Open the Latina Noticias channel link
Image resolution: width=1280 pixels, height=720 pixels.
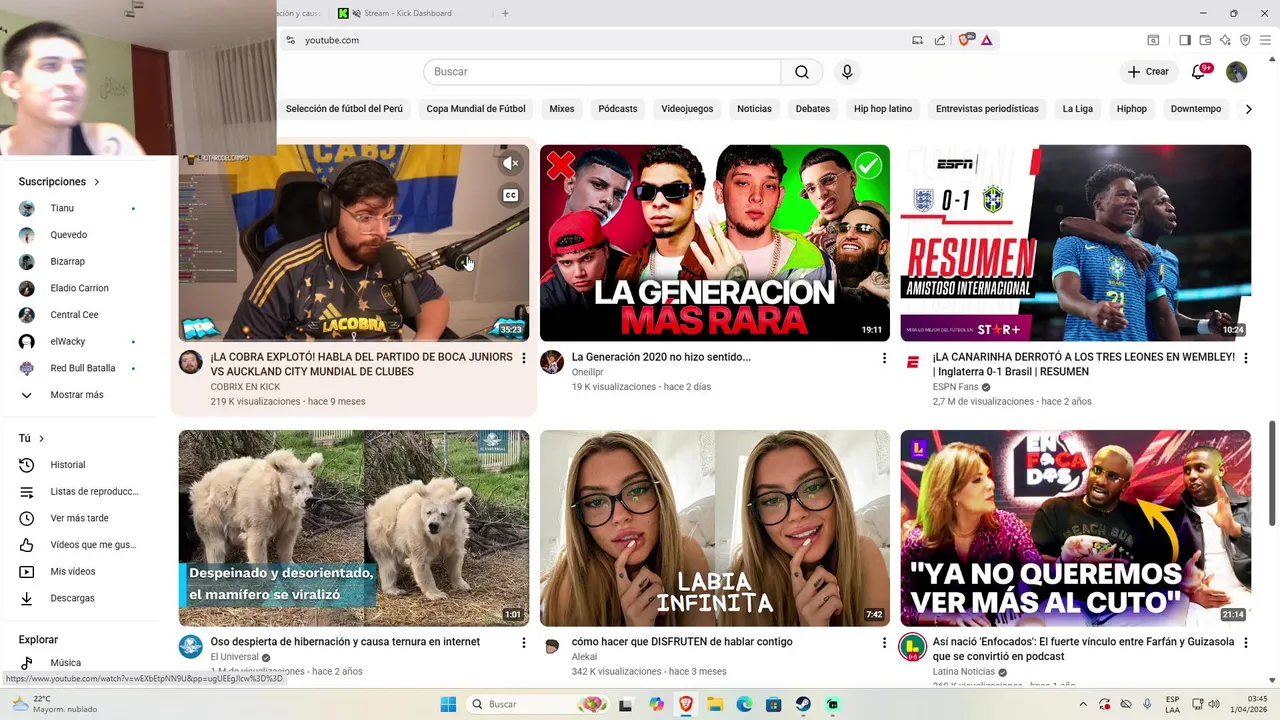click(x=963, y=672)
